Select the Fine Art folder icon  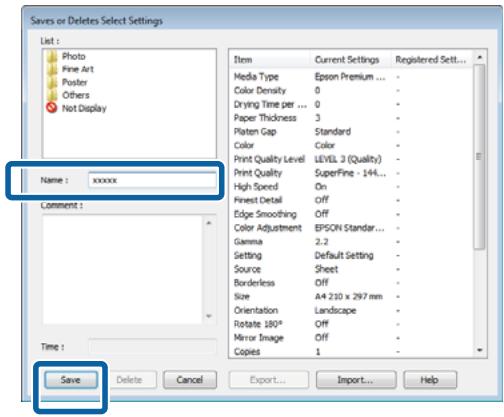pyautogui.click(x=52, y=69)
